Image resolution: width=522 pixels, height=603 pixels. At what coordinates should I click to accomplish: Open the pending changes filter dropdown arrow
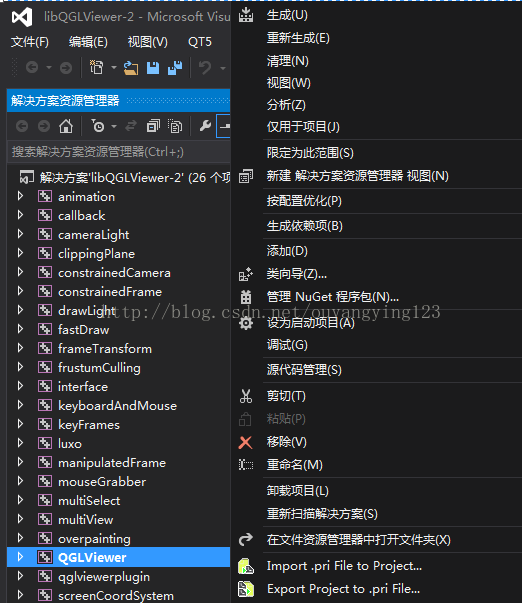point(114,126)
